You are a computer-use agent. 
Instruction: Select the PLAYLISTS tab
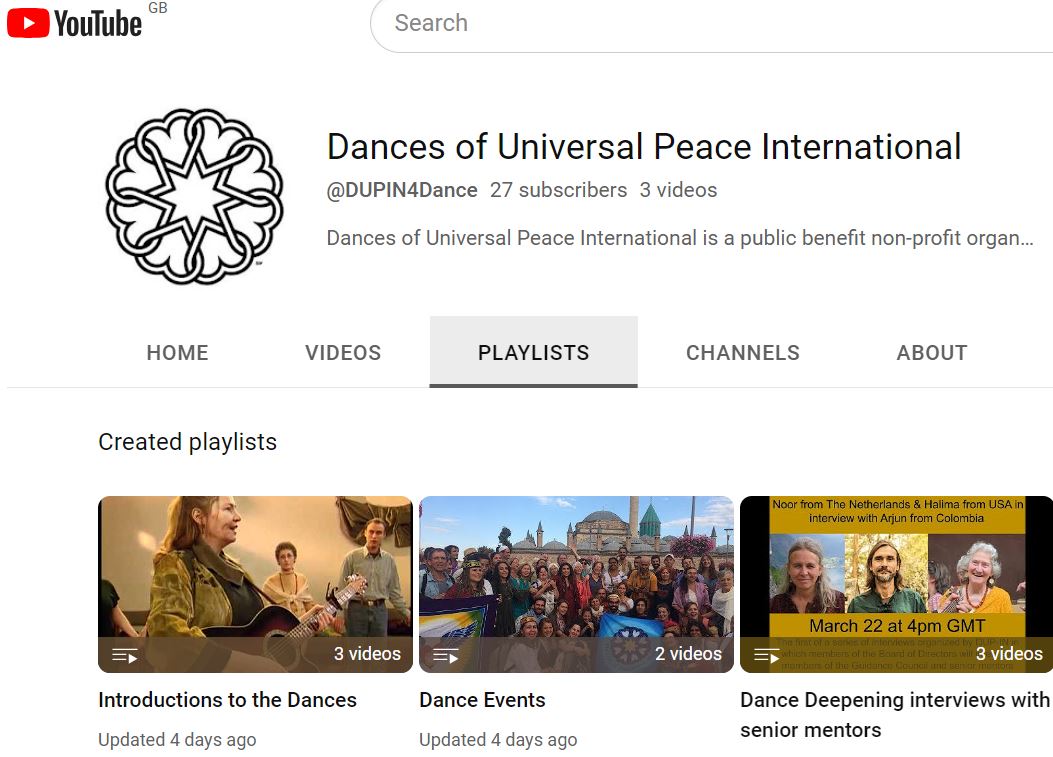click(533, 353)
